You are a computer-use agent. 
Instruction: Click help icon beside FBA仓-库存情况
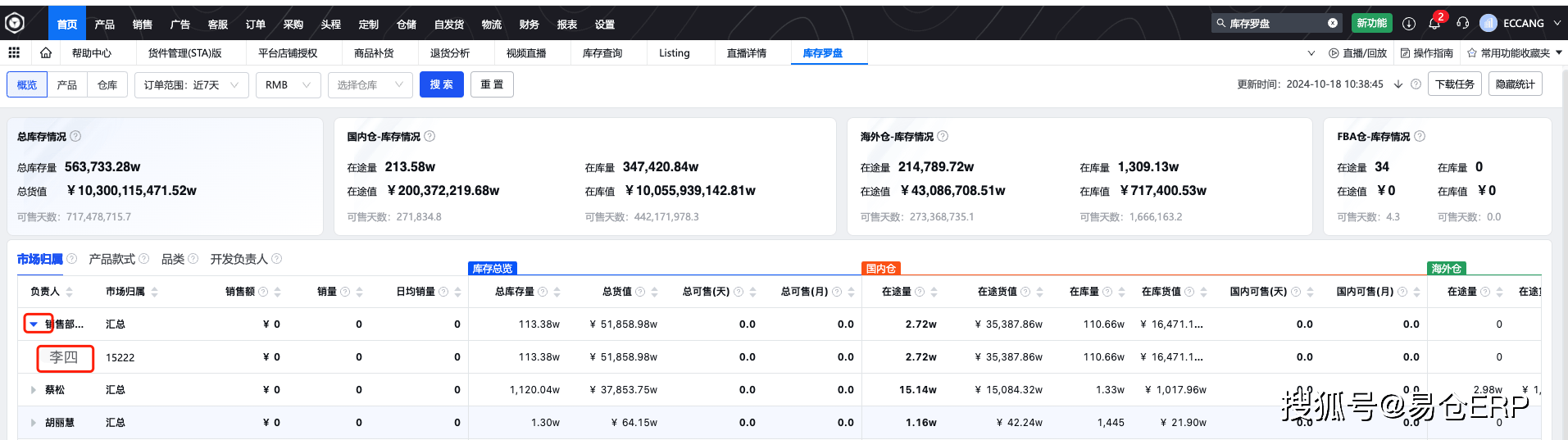(x=1420, y=137)
